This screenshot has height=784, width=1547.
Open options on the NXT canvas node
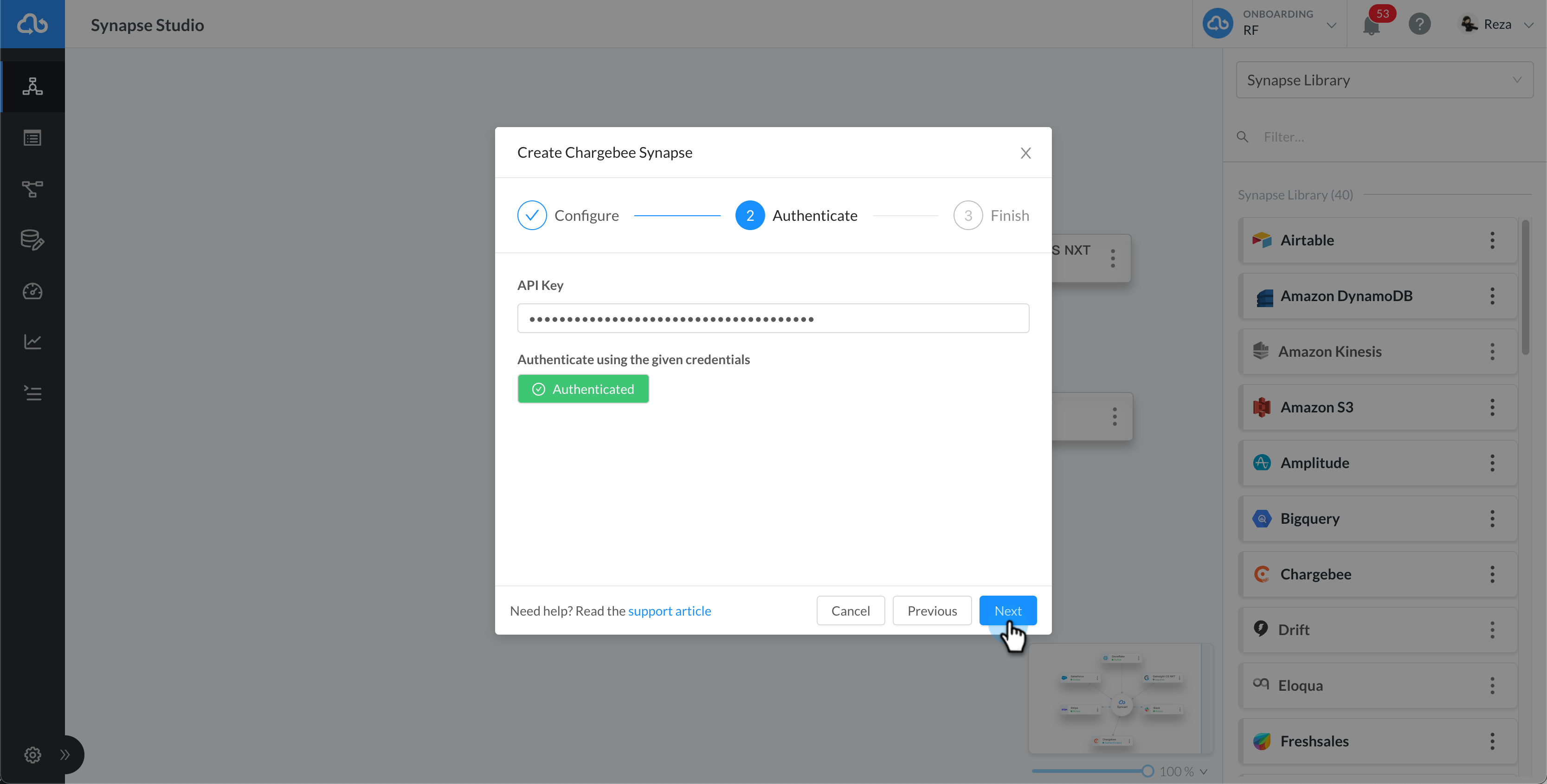(1113, 258)
